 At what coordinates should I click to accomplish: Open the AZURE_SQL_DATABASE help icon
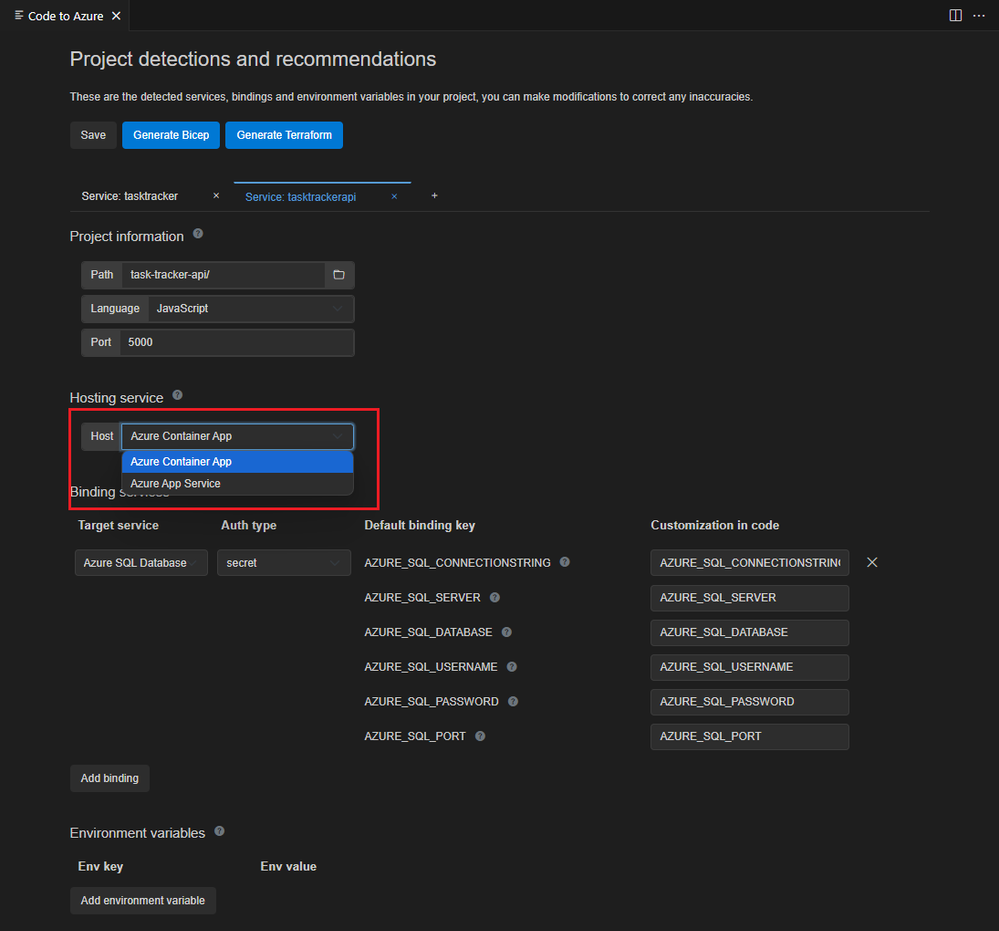(507, 632)
